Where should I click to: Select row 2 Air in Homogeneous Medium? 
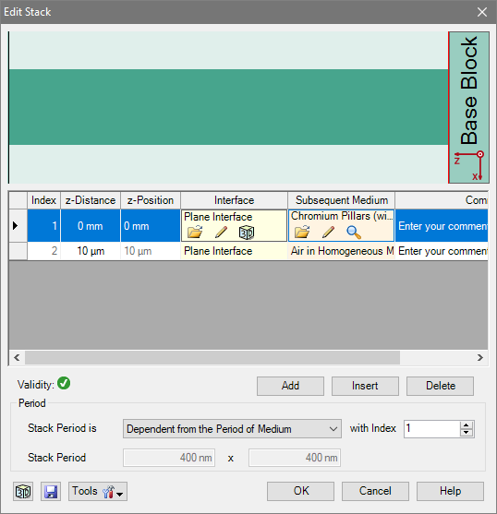(x=341, y=251)
